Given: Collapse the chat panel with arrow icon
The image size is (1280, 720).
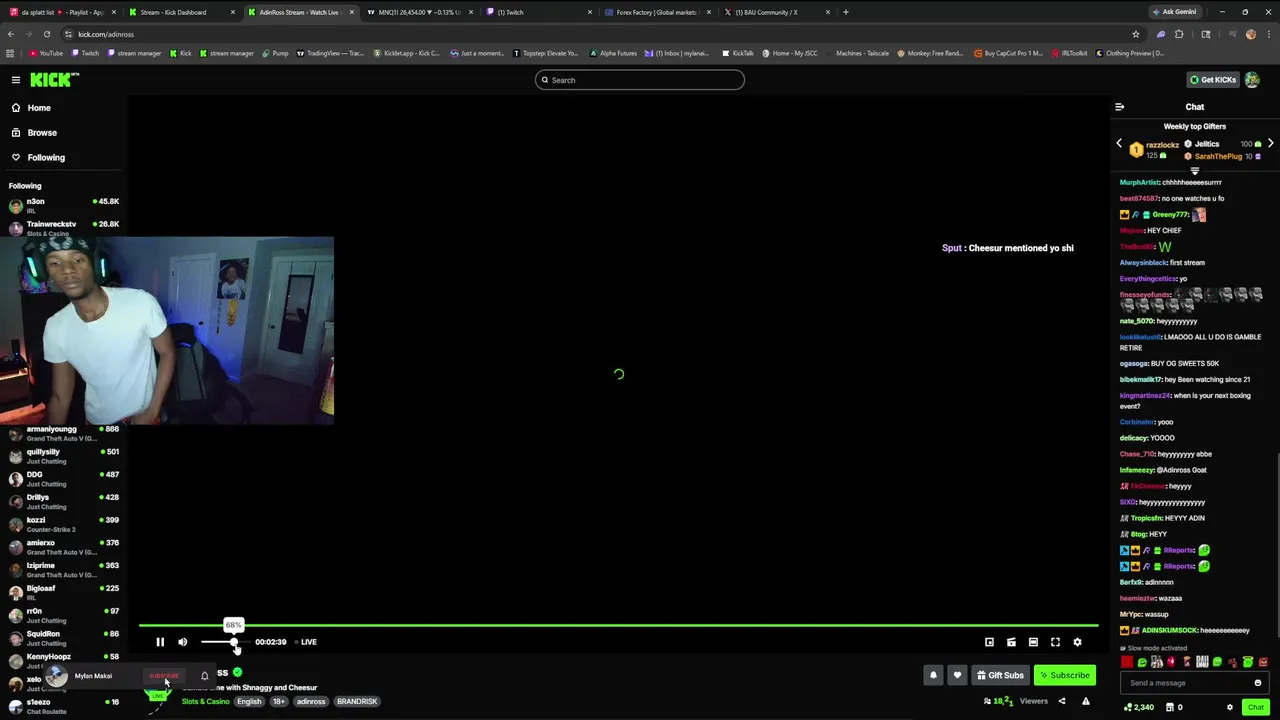Looking at the screenshot, I should [x=1119, y=107].
